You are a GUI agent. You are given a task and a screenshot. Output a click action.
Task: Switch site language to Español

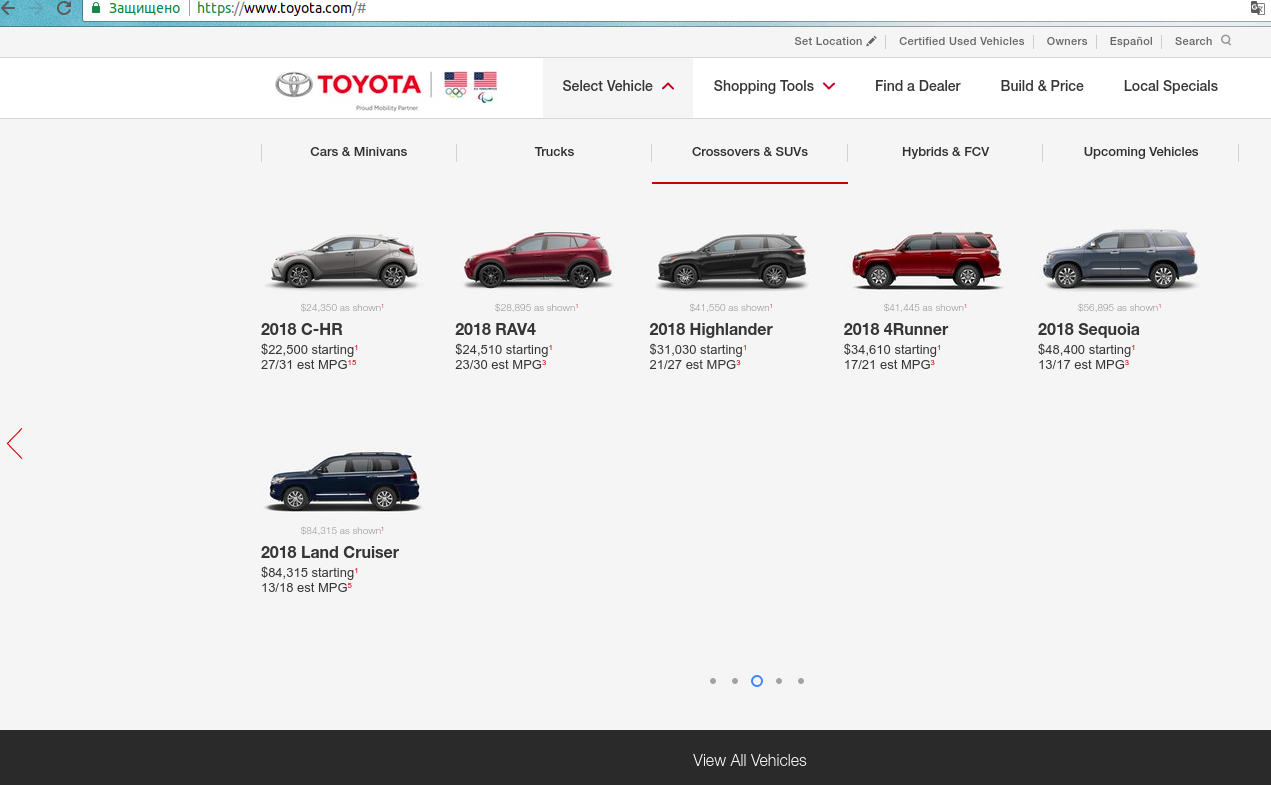tap(1131, 41)
